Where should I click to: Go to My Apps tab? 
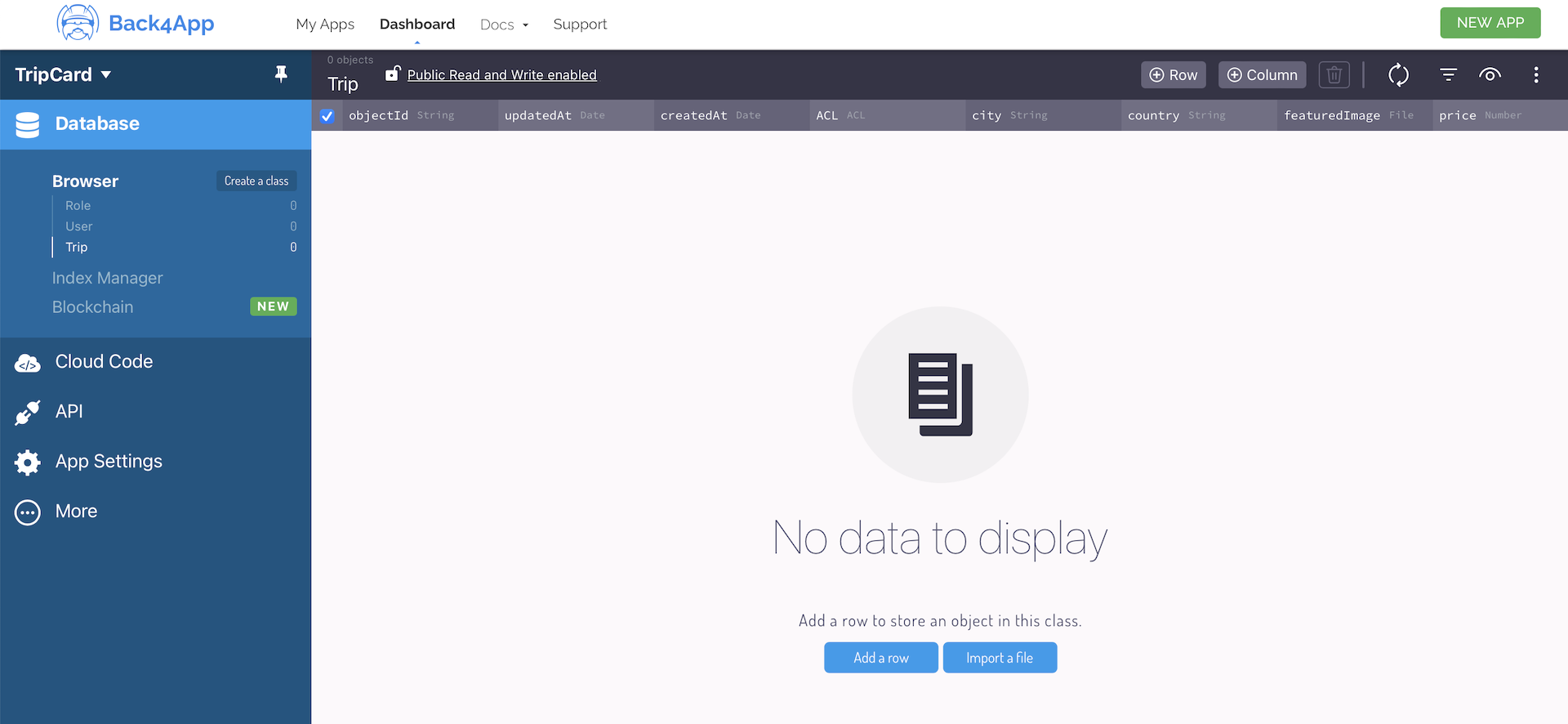pyautogui.click(x=325, y=25)
